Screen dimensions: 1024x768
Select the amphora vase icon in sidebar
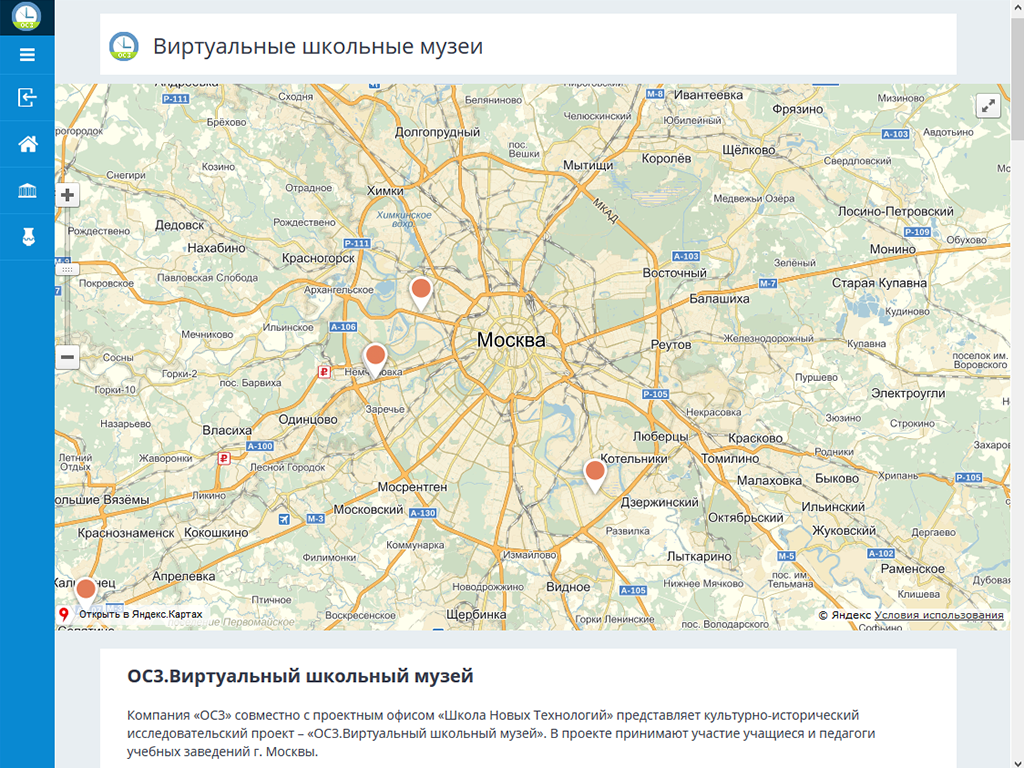pyautogui.click(x=28, y=236)
